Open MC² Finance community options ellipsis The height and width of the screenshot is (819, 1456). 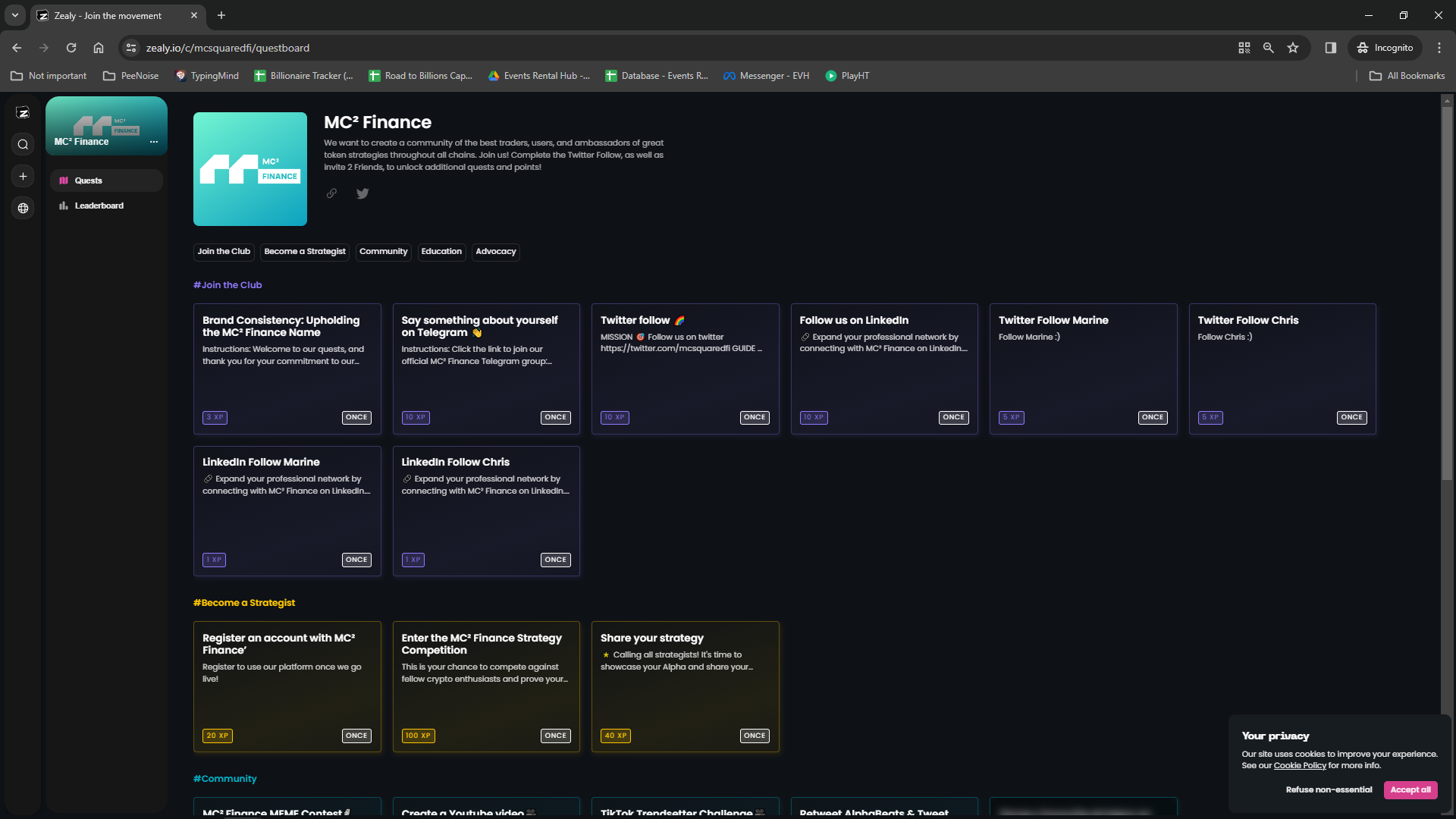pos(154,142)
